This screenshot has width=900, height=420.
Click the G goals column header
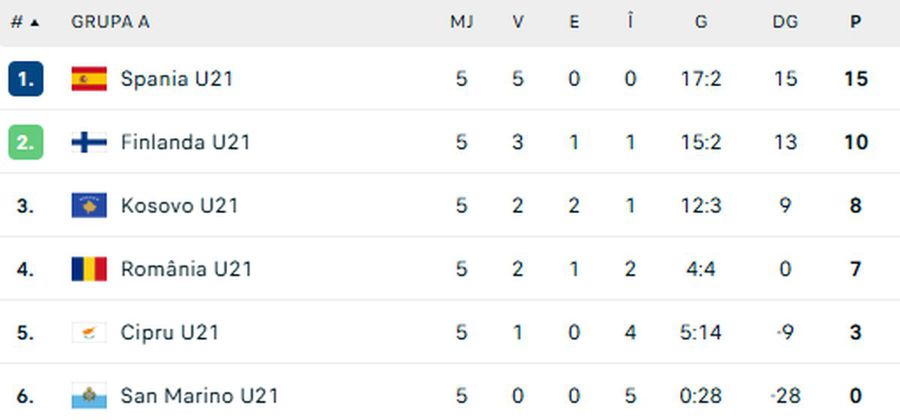click(700, 22)
